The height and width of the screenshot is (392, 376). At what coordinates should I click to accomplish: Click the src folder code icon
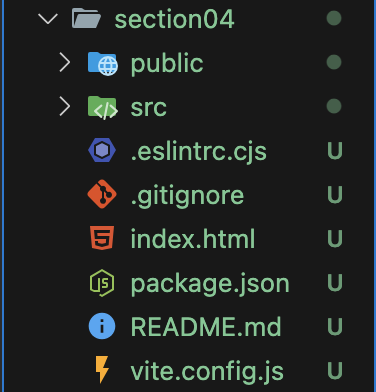(103, 107)
